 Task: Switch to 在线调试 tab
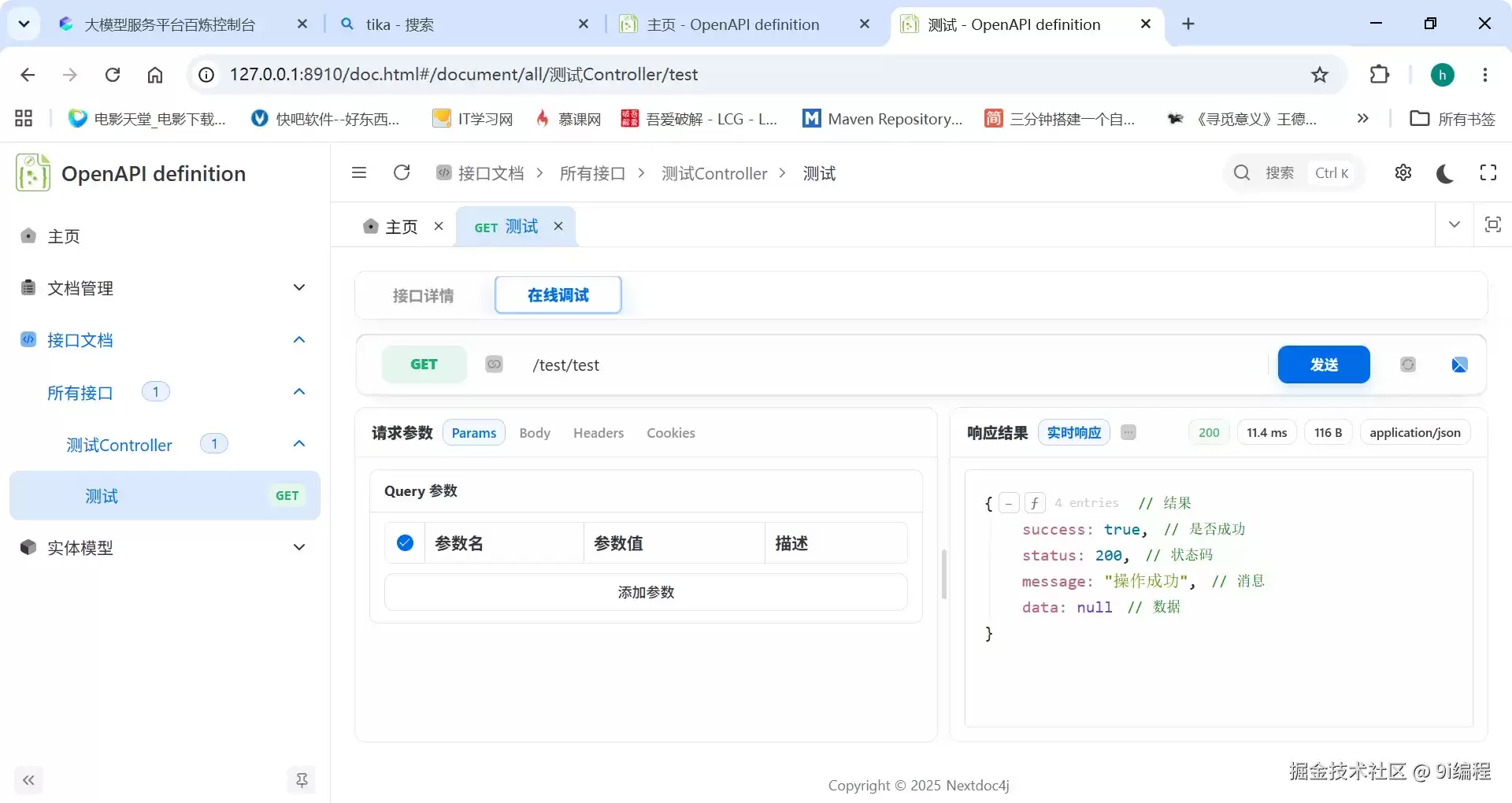pos(558,295)
